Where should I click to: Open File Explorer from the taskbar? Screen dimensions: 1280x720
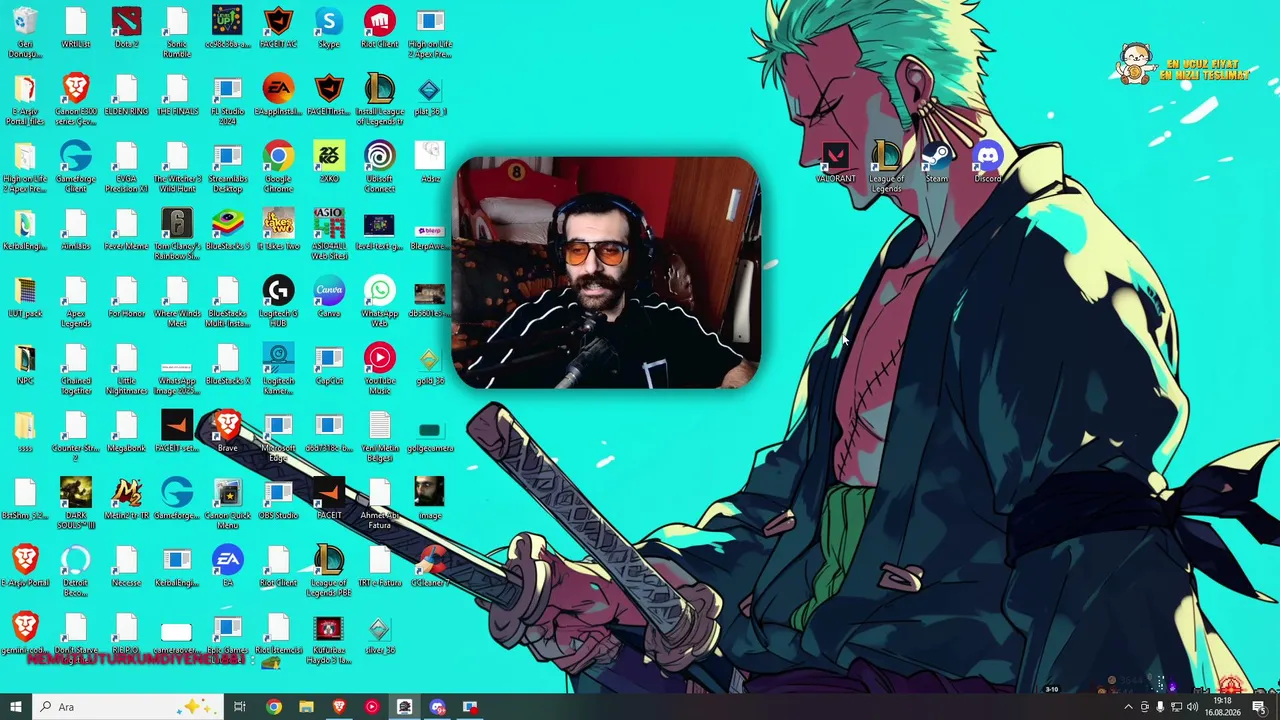click(306, 707)
